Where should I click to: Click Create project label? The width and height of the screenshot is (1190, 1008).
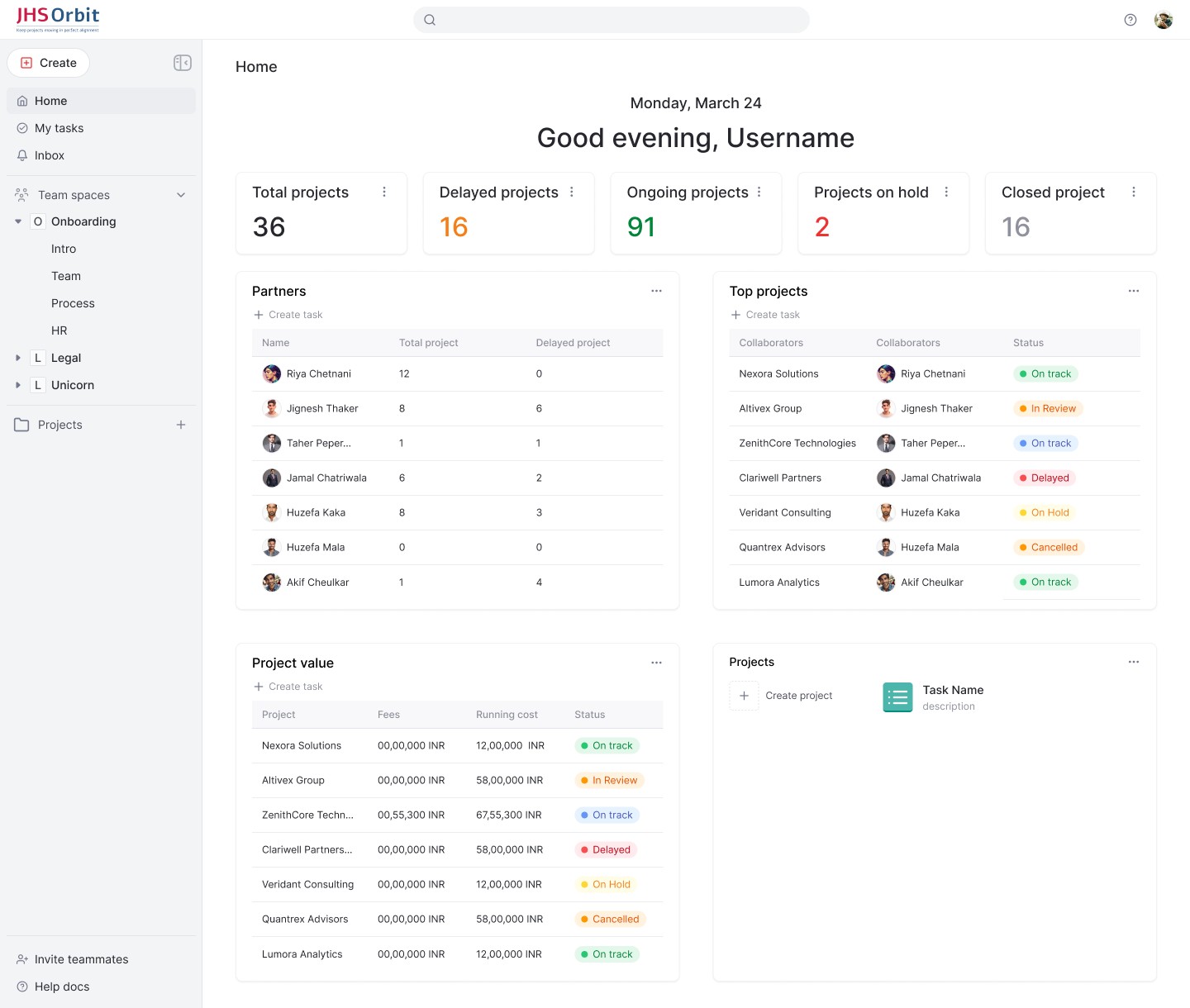799,696
